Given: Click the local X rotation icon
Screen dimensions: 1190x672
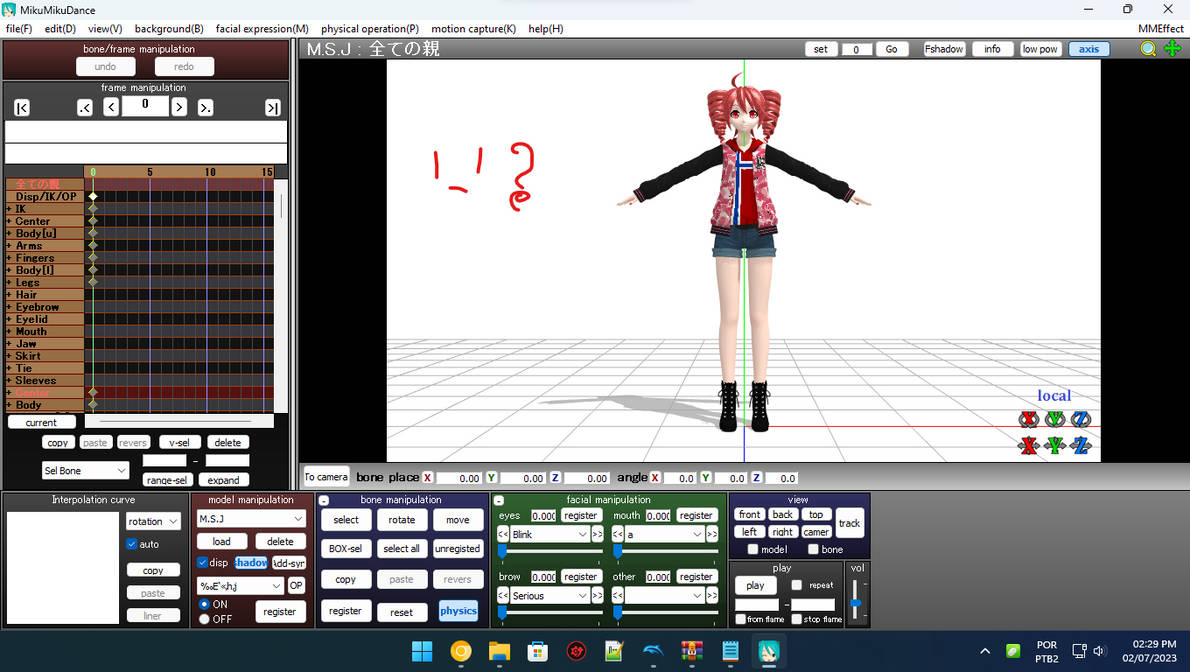Looking at the screenshot, I should [x=1028, y=419].
